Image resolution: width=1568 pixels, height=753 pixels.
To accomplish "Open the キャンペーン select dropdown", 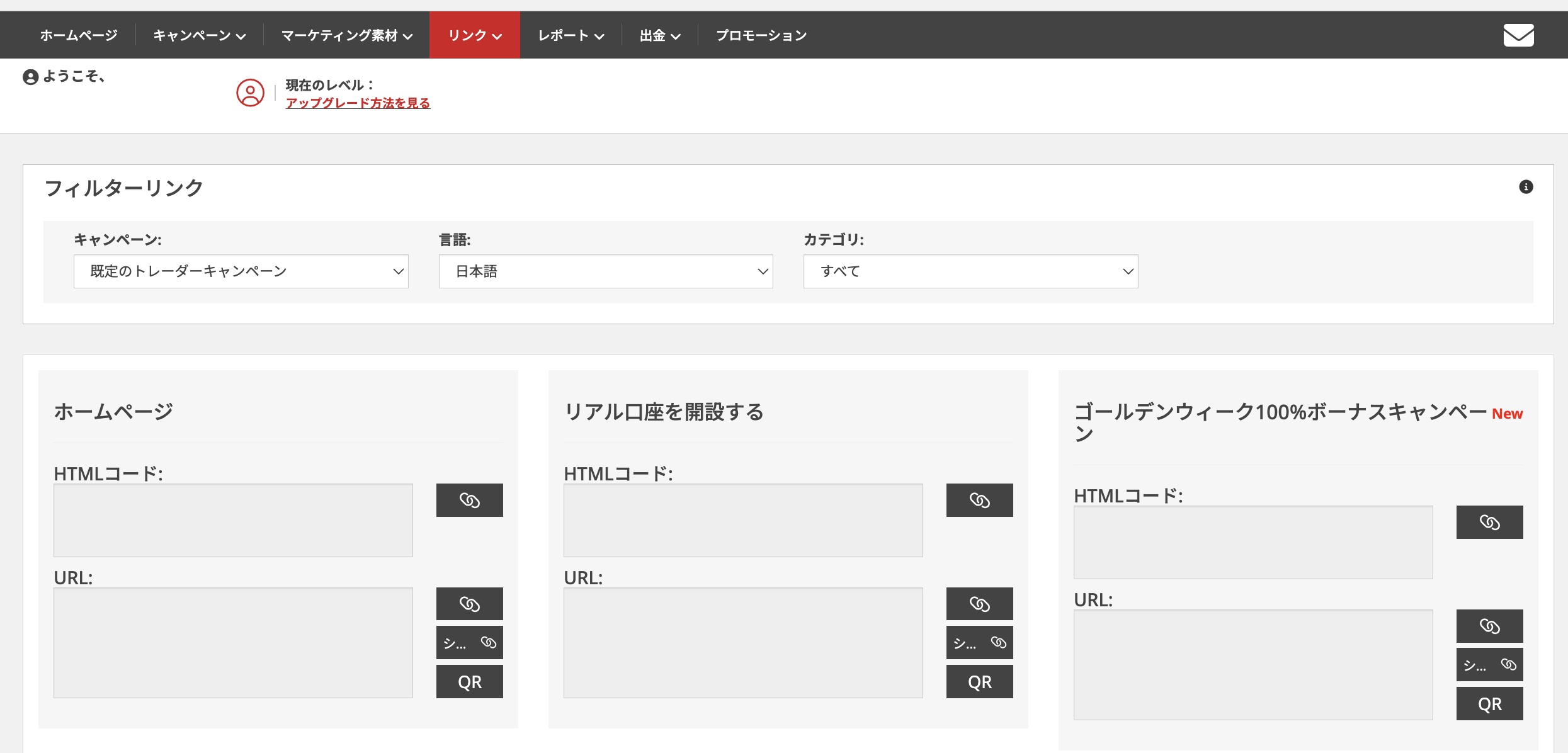I will point(241,271).
